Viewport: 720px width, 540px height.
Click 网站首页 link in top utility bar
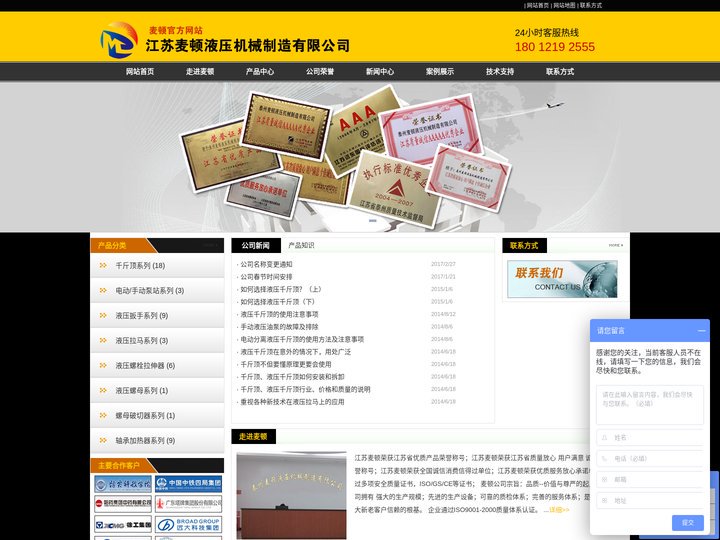(x=538, y=6)
